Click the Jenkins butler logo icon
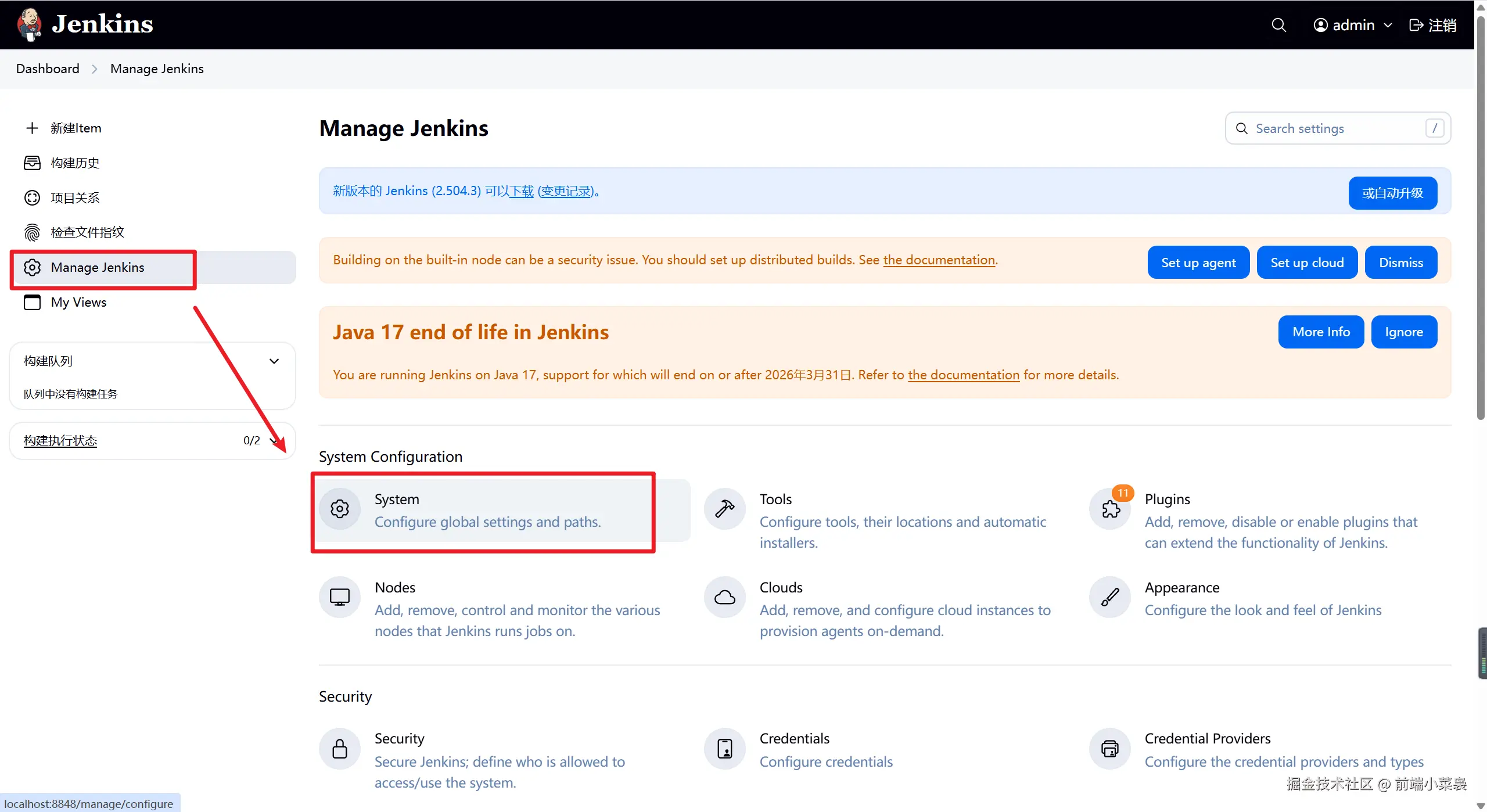The image size is (1487, 812). click(29, 24)
